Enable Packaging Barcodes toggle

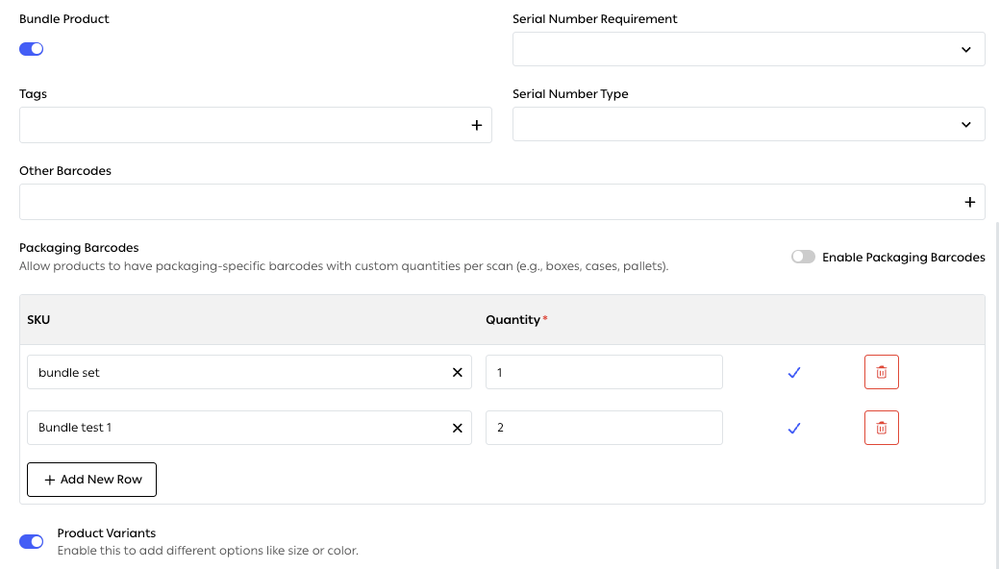click(803, 256)
